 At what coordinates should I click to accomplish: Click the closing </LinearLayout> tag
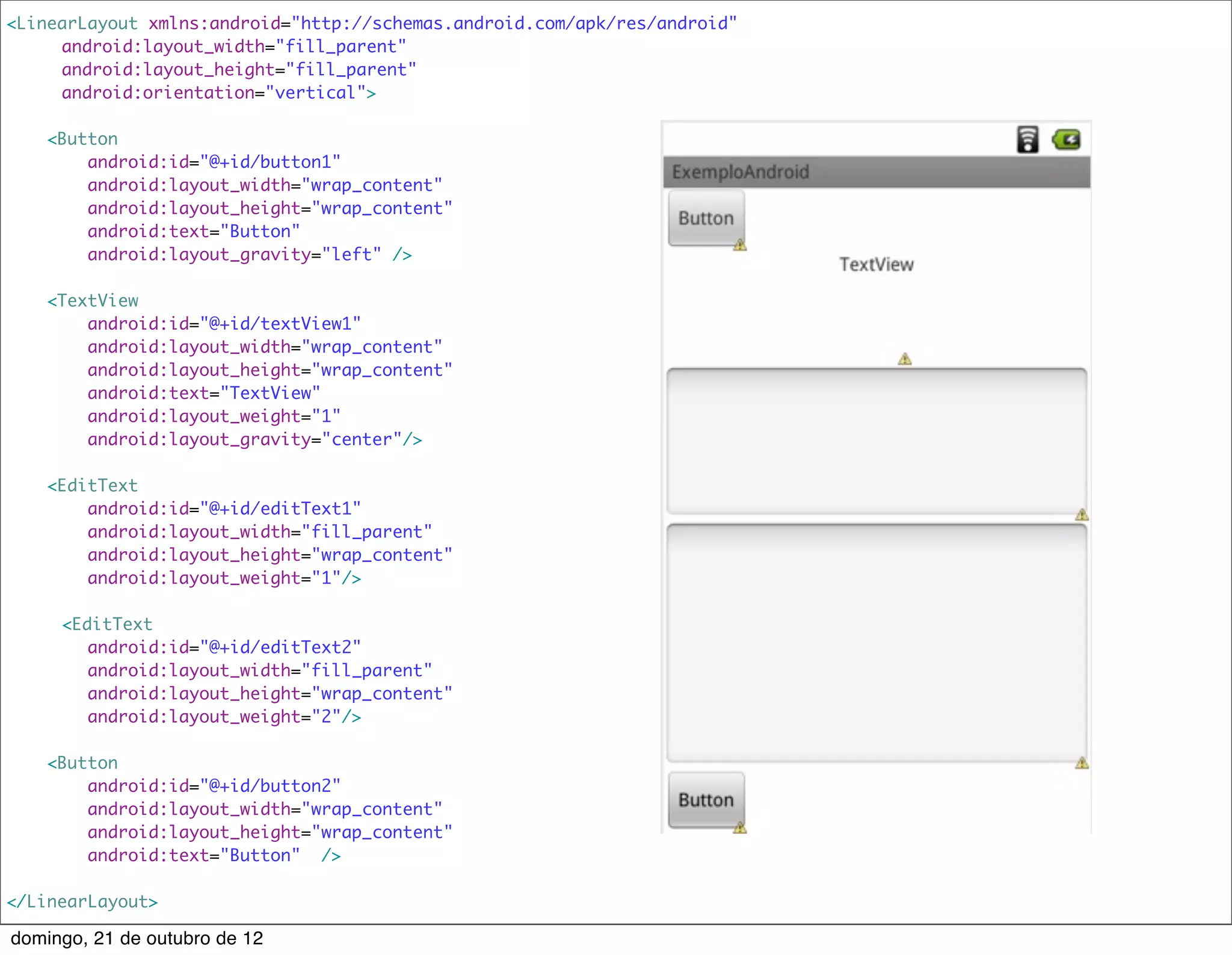tap(82, 901)
